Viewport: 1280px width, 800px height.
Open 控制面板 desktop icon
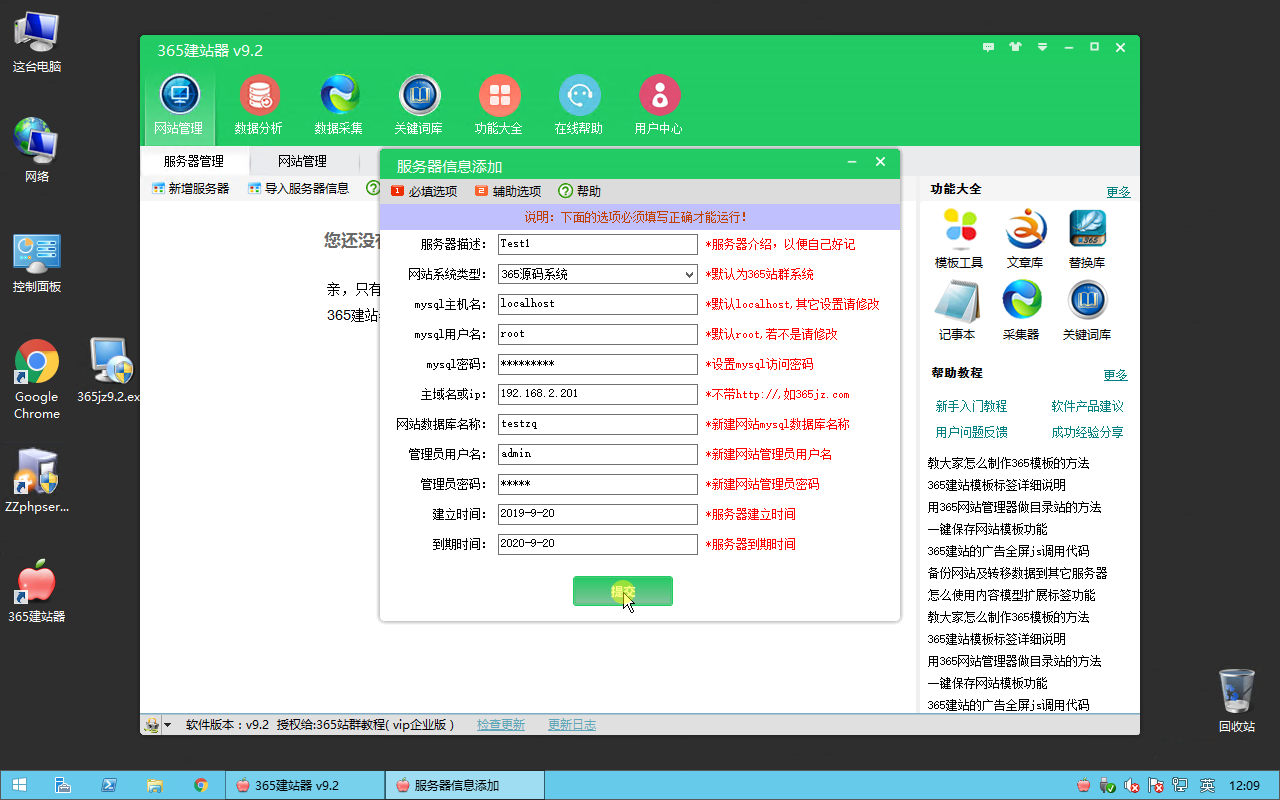[x=37, y=262]
